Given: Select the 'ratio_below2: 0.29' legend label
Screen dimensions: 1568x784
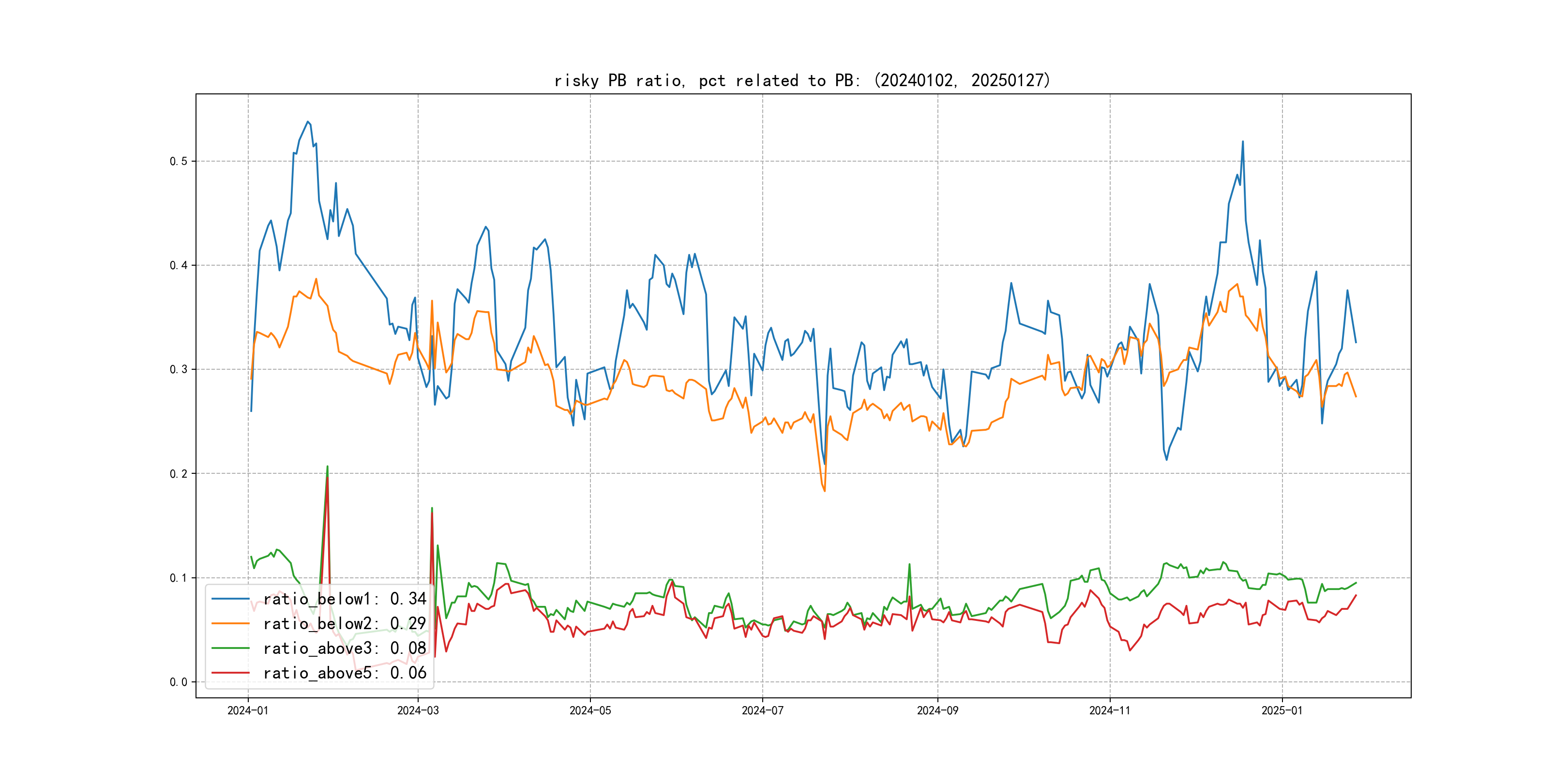Looking at the screenshot, I should click(345, 623).
